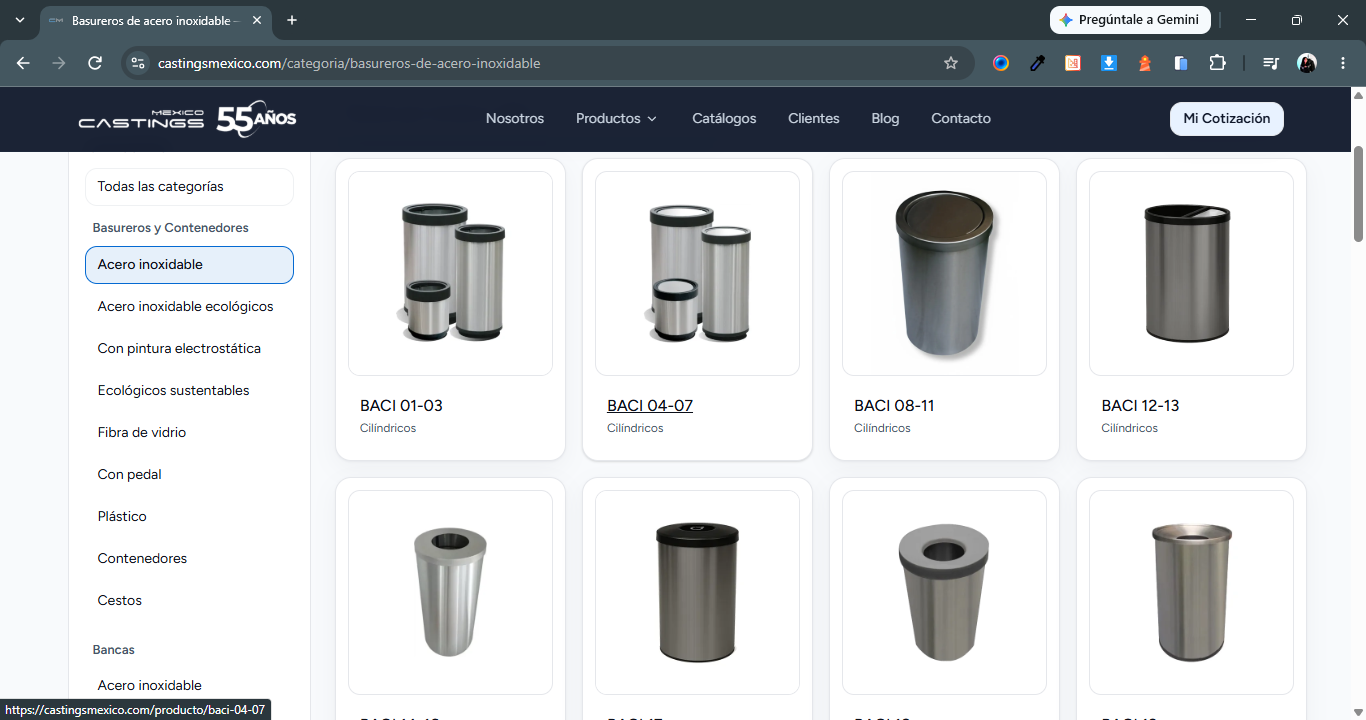Reload the current page
This screenshot has width=1366, height=720.
(x=95, y=63)
